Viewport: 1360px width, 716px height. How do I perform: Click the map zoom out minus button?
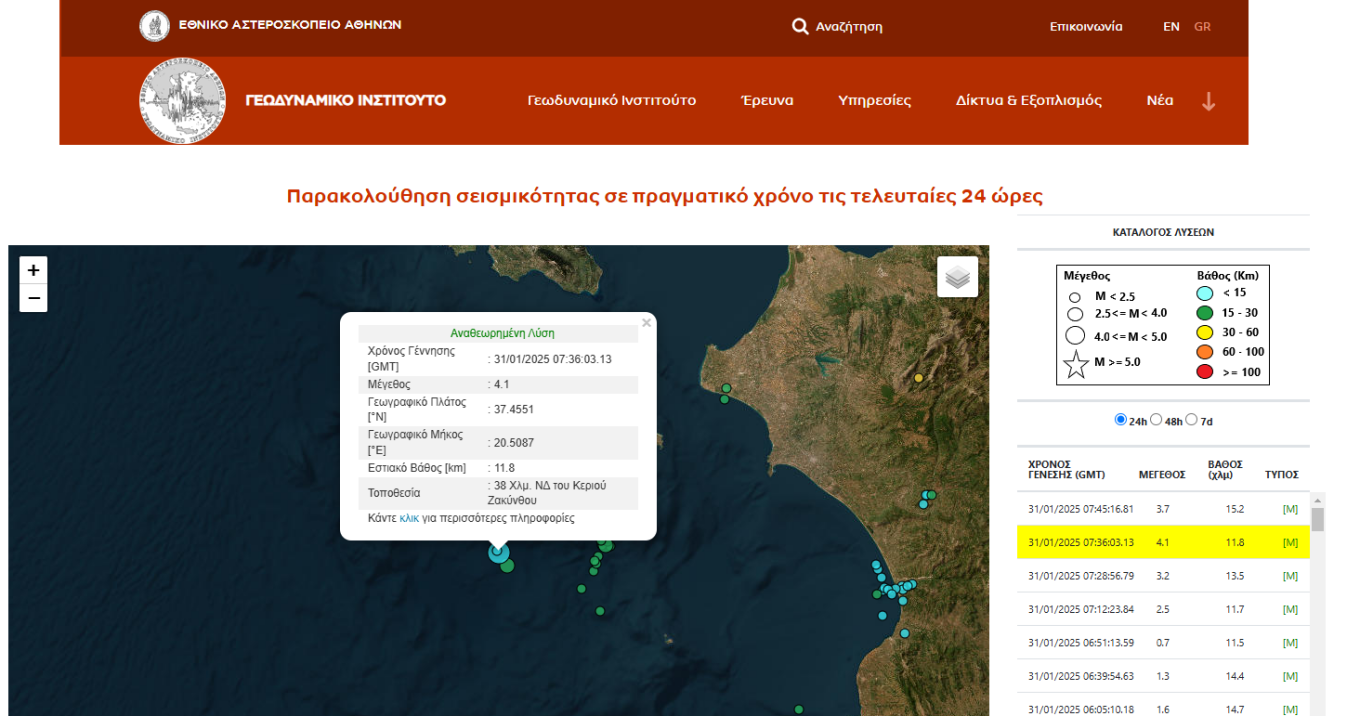[x=33, y=298]
